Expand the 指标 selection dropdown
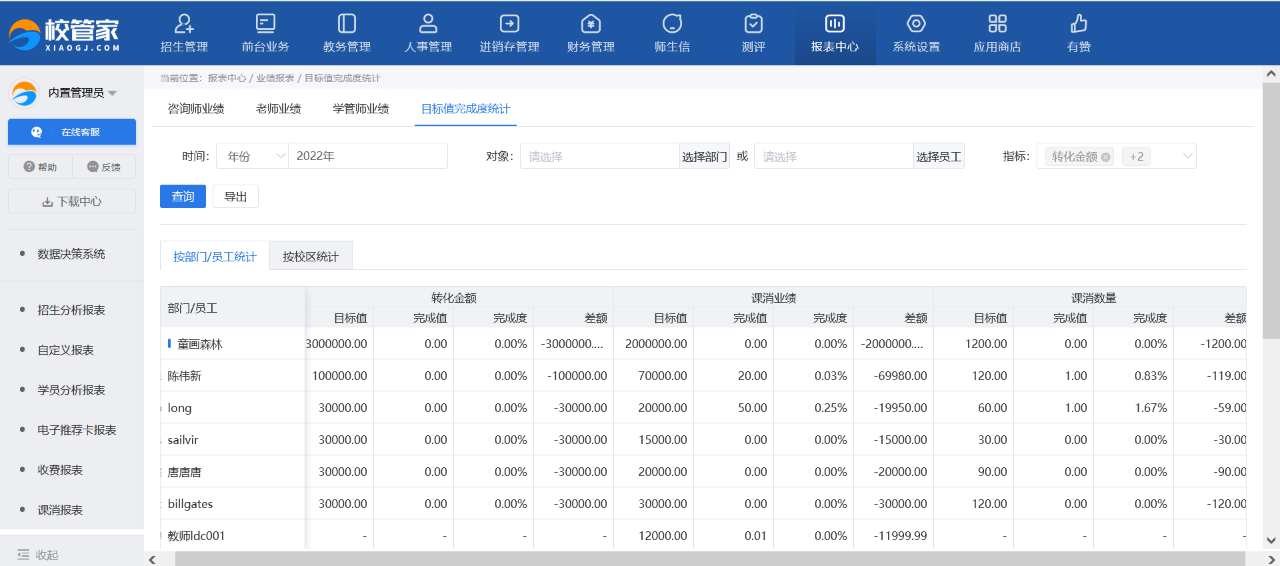 pos(1187,156)
